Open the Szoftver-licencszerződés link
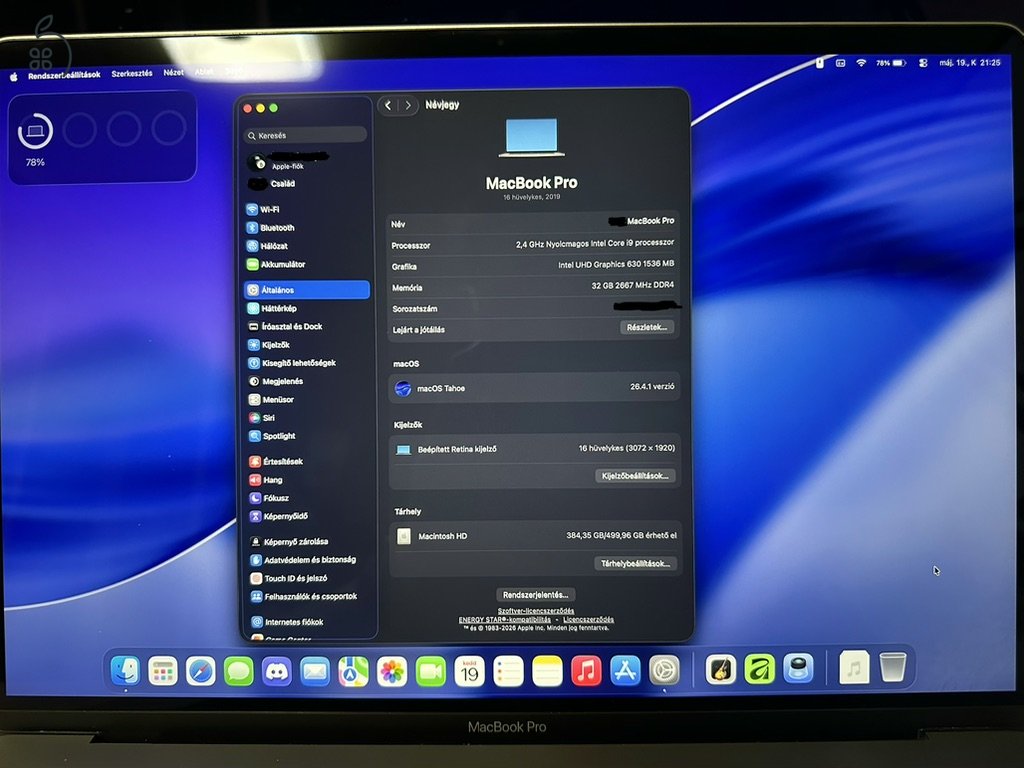Viewport: 1024px width, 768px height. pyautogui.click(x=536, y=611)
